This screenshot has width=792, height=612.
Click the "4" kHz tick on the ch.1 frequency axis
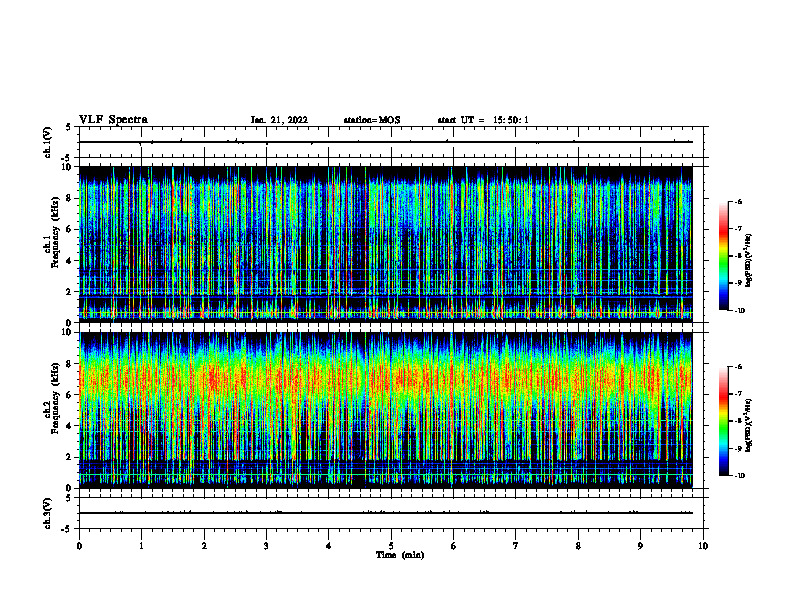69,261
